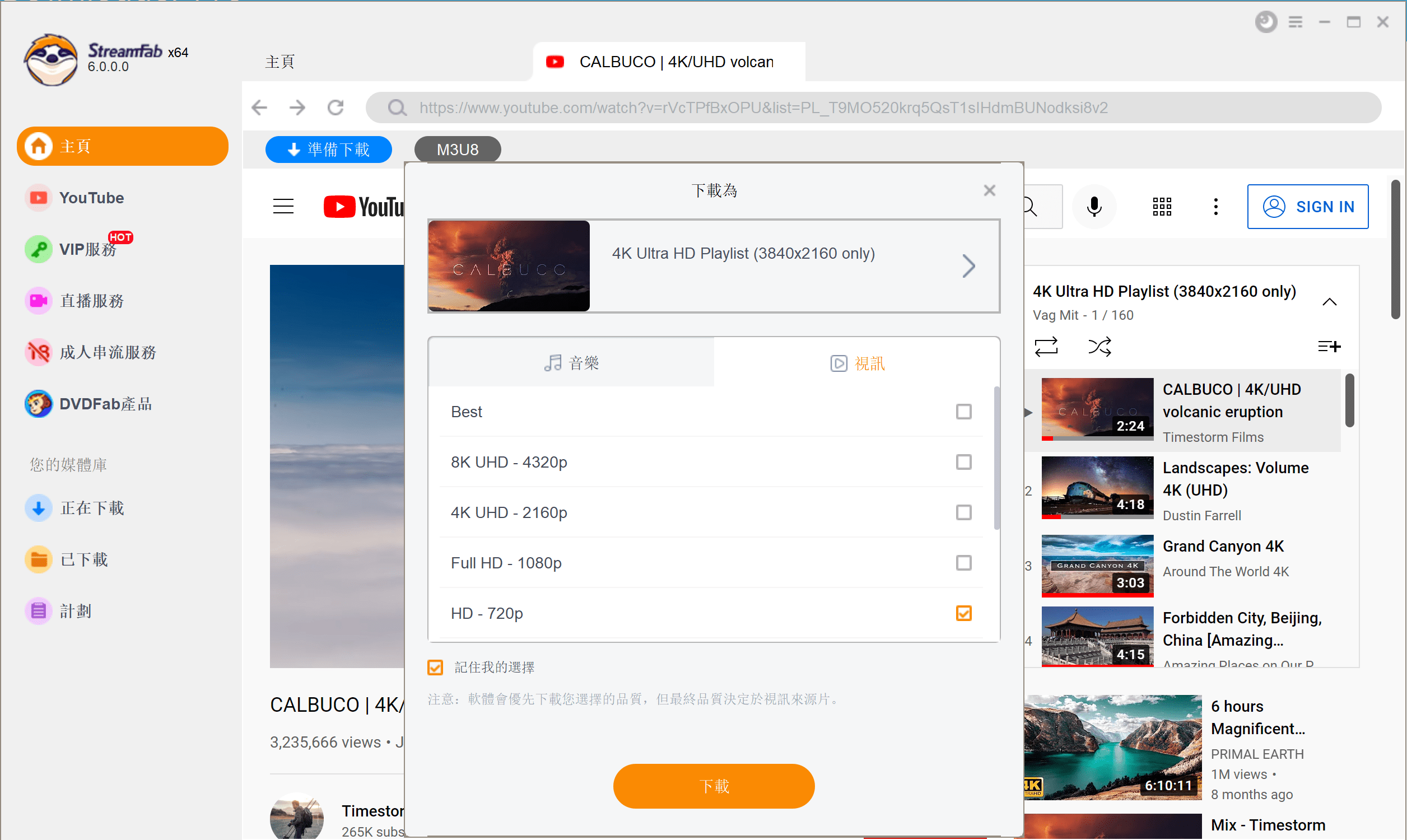The width and height of the screenshot is (1407, 840).
Task: Open YouTube service in sidebar
Action: [x=74, y=198]
